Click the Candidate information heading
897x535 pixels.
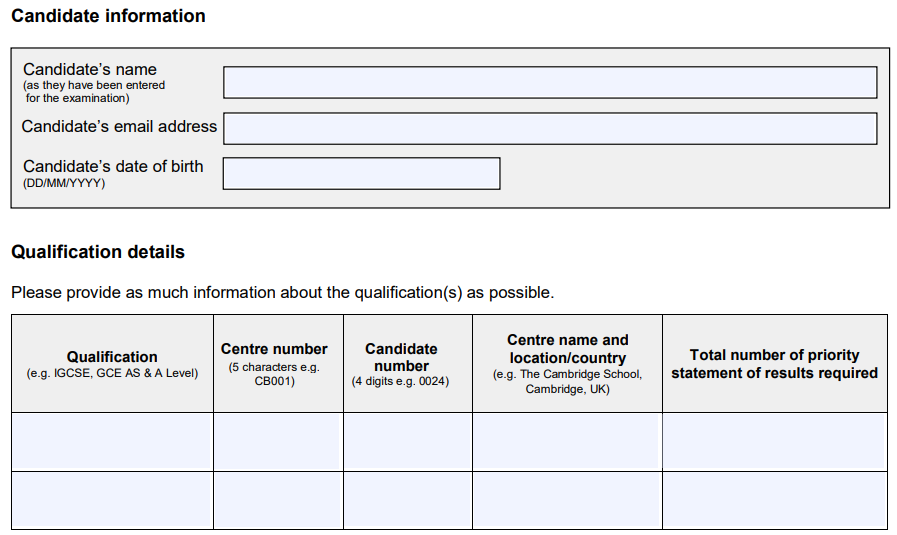click(108, 16)
